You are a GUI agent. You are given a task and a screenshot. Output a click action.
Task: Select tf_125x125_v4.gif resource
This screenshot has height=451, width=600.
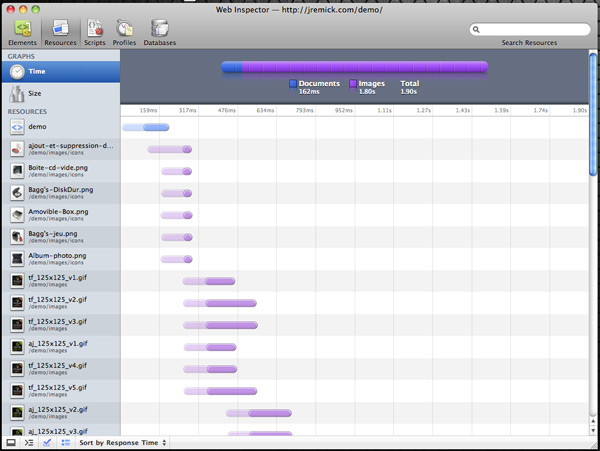click(x=61, y=369)
